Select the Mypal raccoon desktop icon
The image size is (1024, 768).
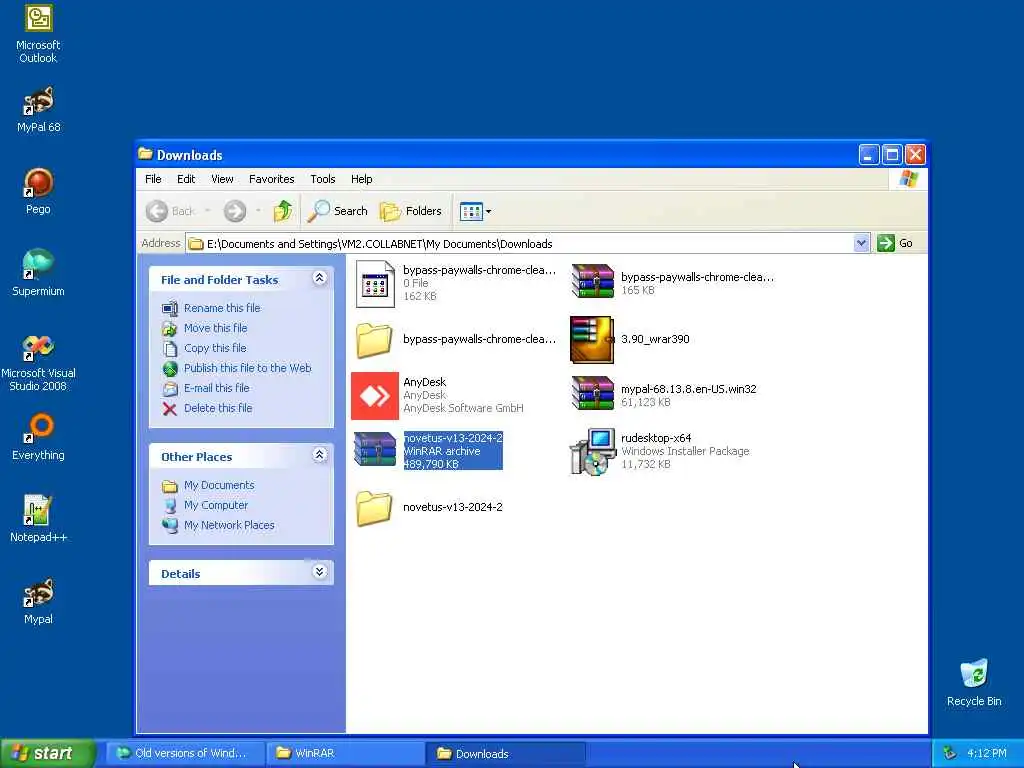pyautogui.click(x=38, y=601)
